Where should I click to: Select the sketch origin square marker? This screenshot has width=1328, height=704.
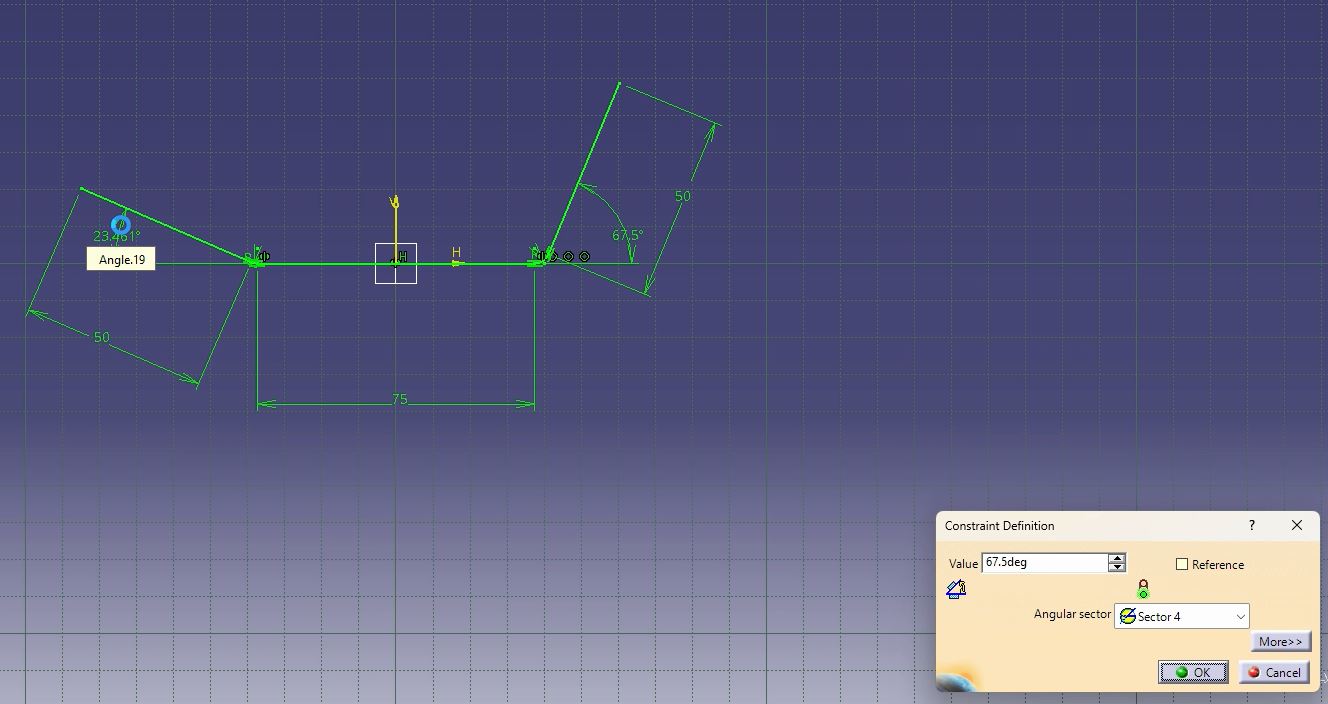pos(396,263)
